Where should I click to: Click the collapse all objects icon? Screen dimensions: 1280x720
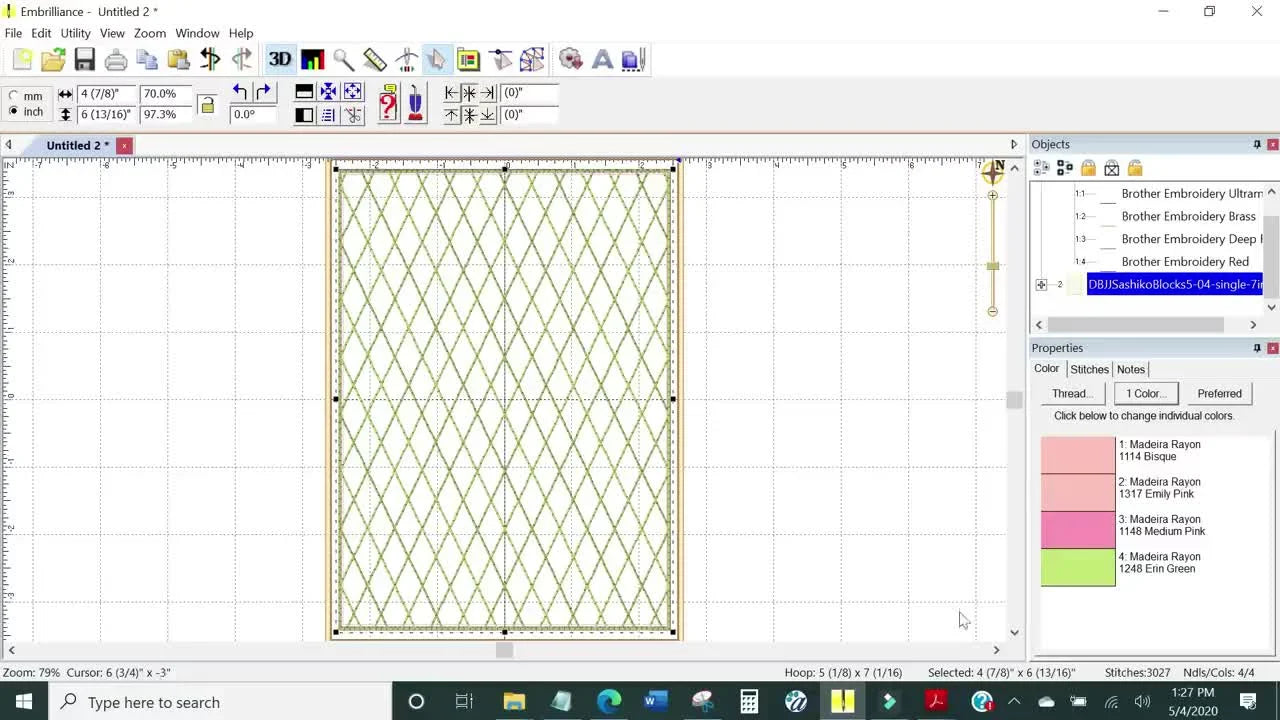1065,168
